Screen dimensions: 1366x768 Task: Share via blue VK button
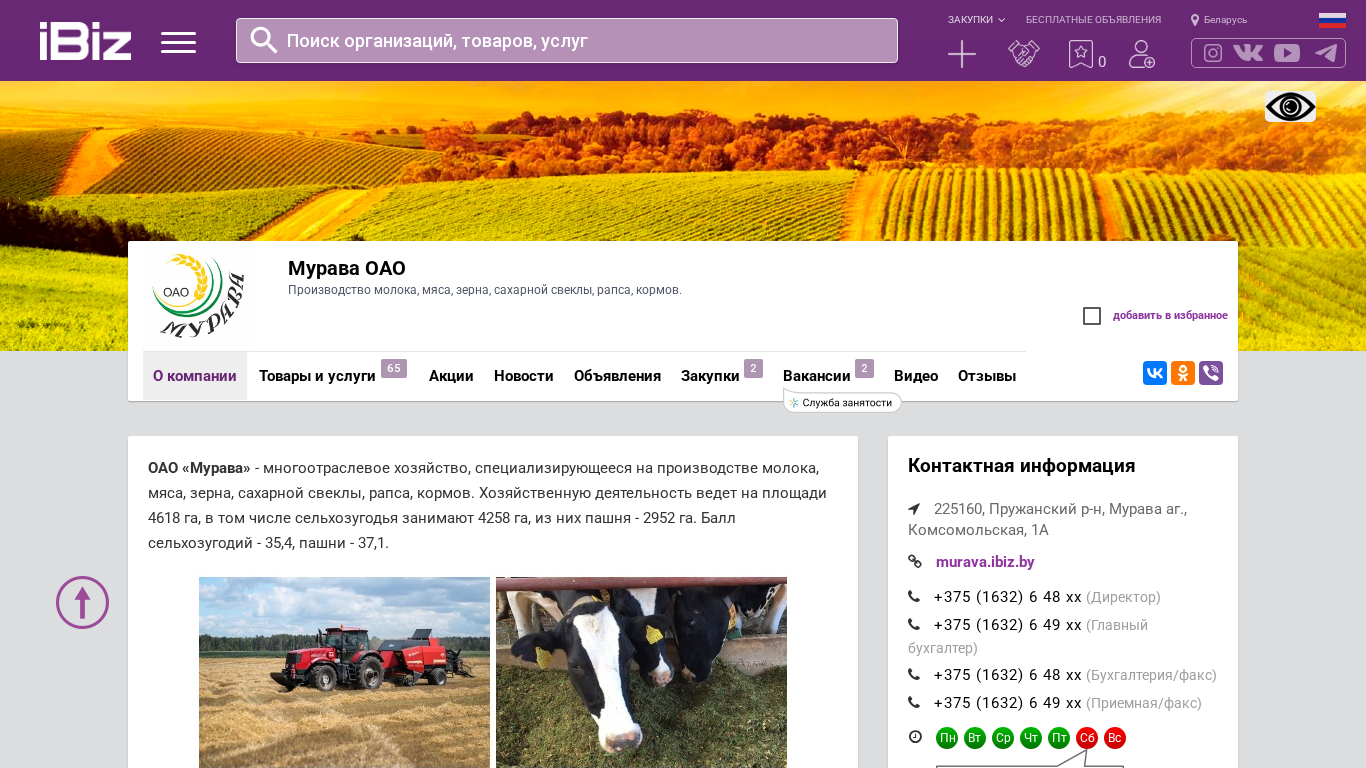coord(1155,373)
